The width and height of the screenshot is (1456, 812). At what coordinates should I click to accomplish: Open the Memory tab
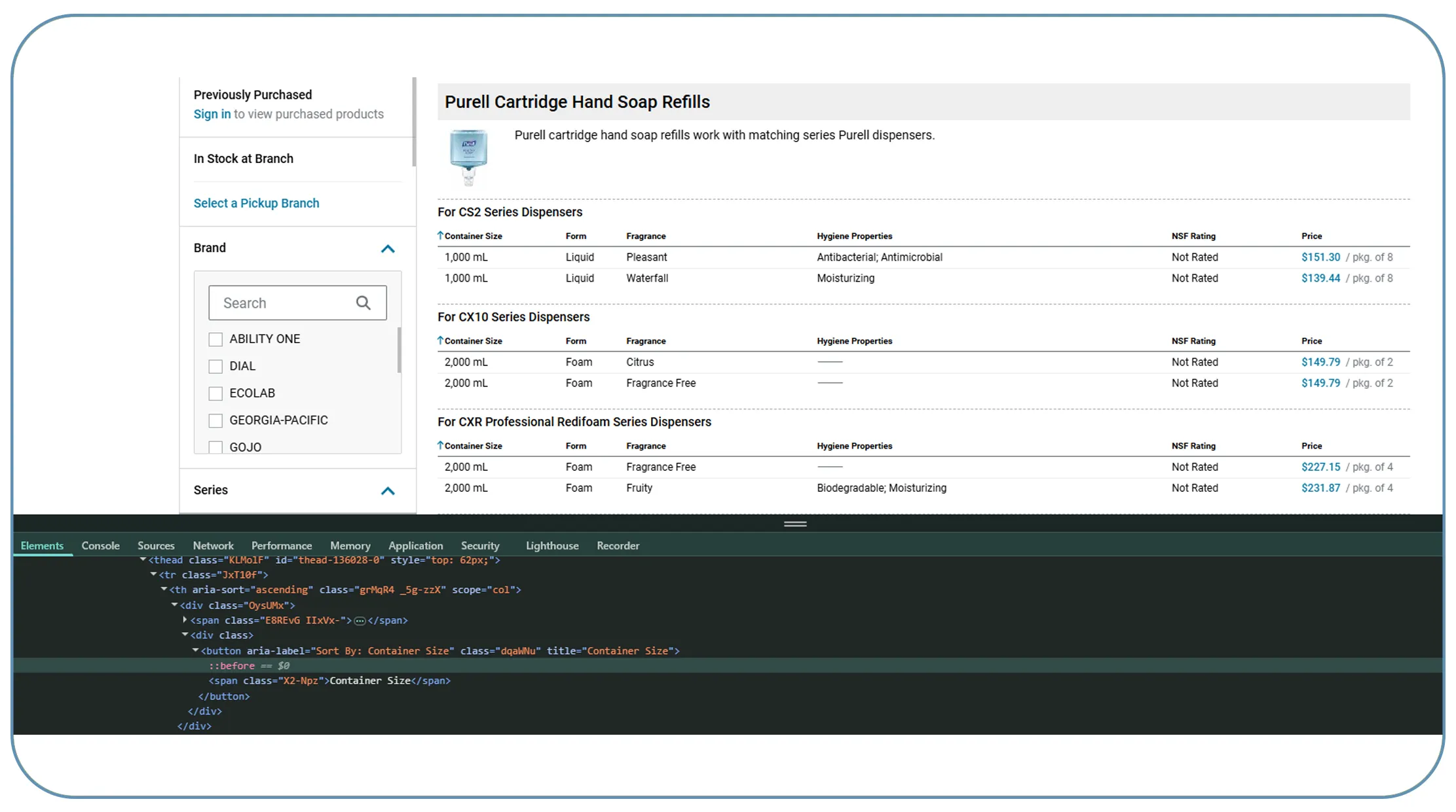350,545
